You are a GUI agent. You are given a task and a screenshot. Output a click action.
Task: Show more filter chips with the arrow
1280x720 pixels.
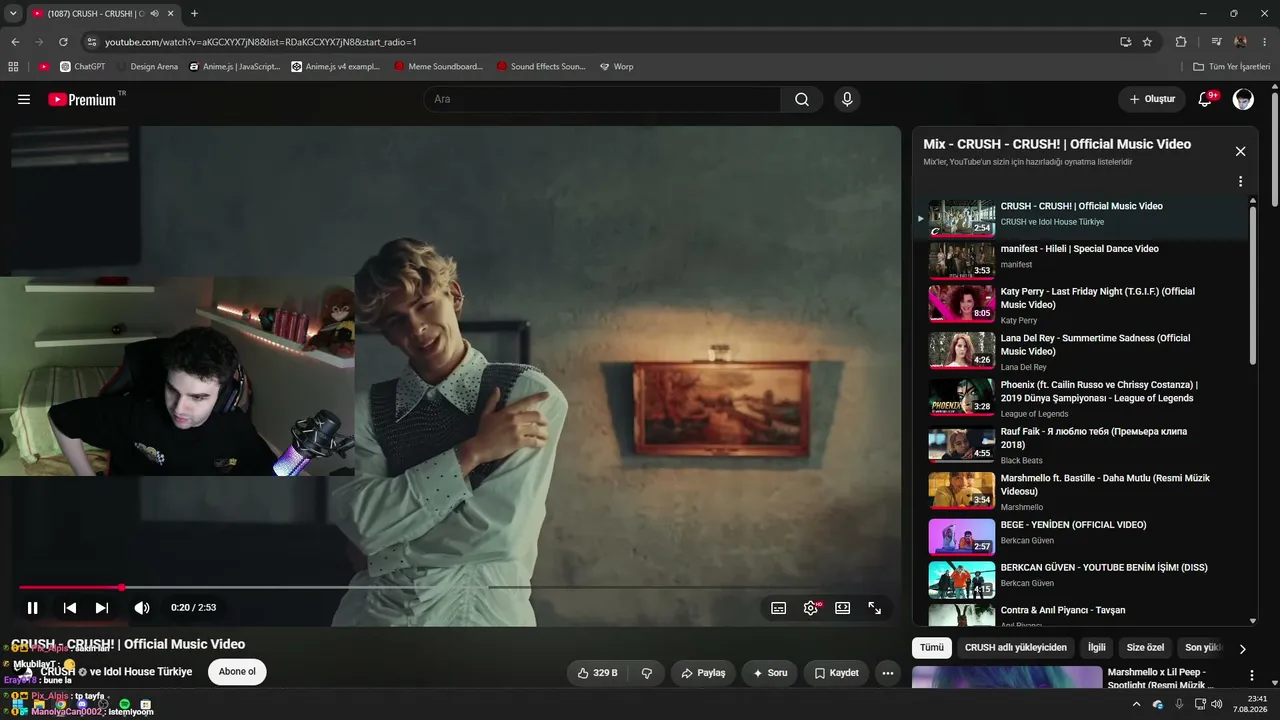point(1242,648)
